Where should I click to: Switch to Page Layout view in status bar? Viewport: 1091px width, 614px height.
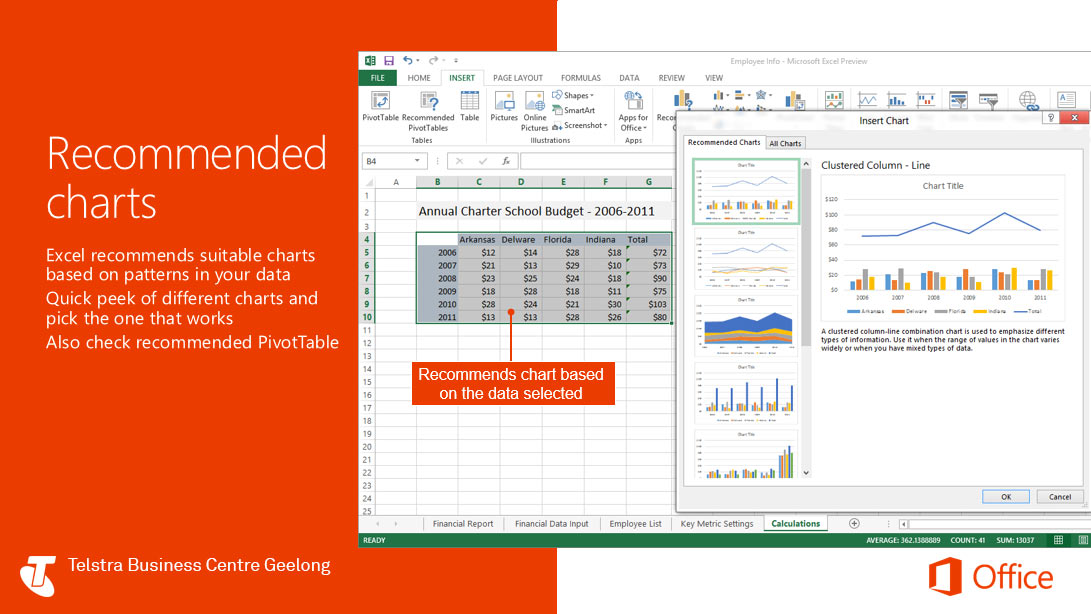tap(1083, 540)
